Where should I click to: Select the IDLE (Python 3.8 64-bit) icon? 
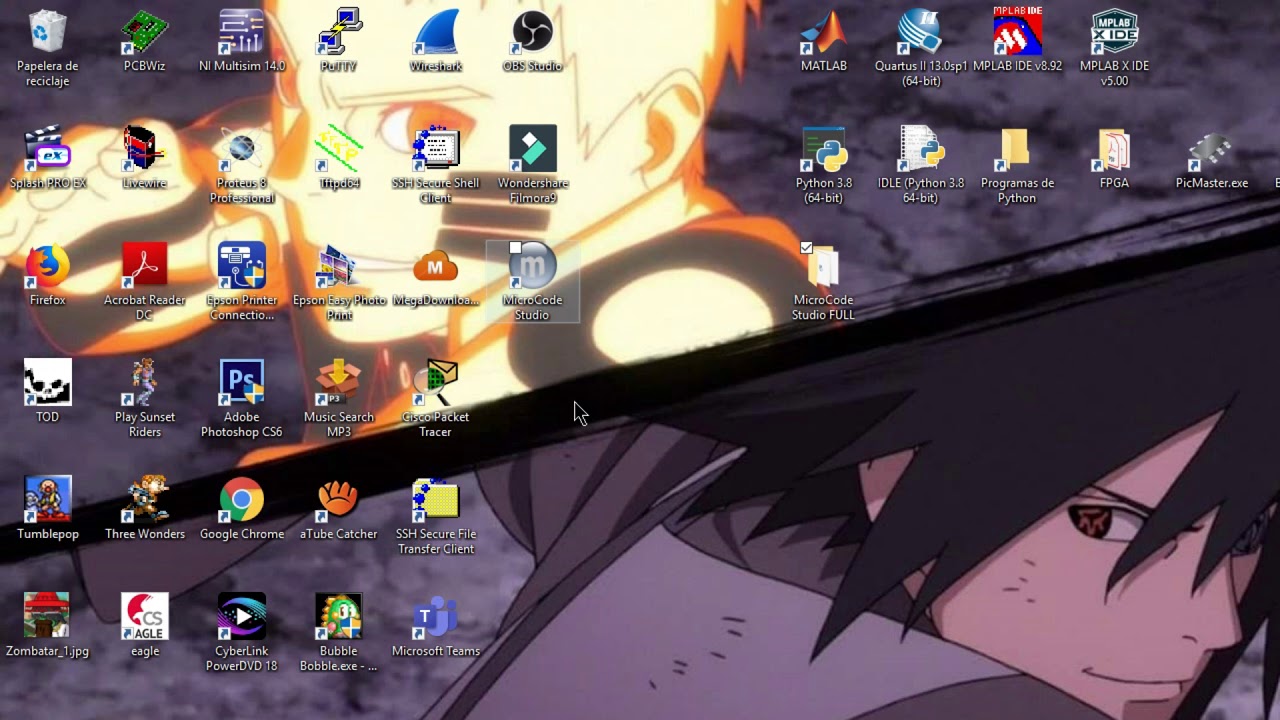click(x=920, y=149)
